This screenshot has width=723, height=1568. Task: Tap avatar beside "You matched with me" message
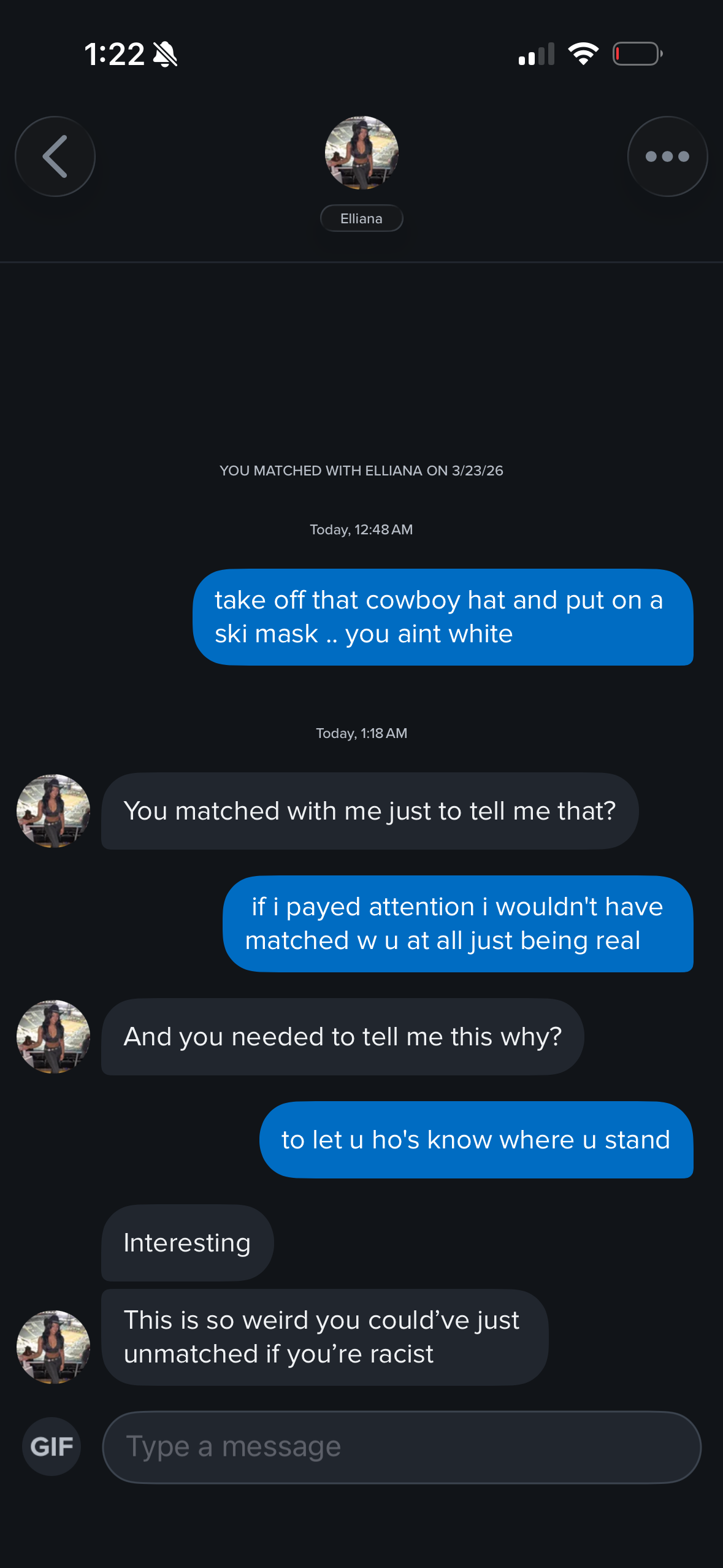coord(53,811)
